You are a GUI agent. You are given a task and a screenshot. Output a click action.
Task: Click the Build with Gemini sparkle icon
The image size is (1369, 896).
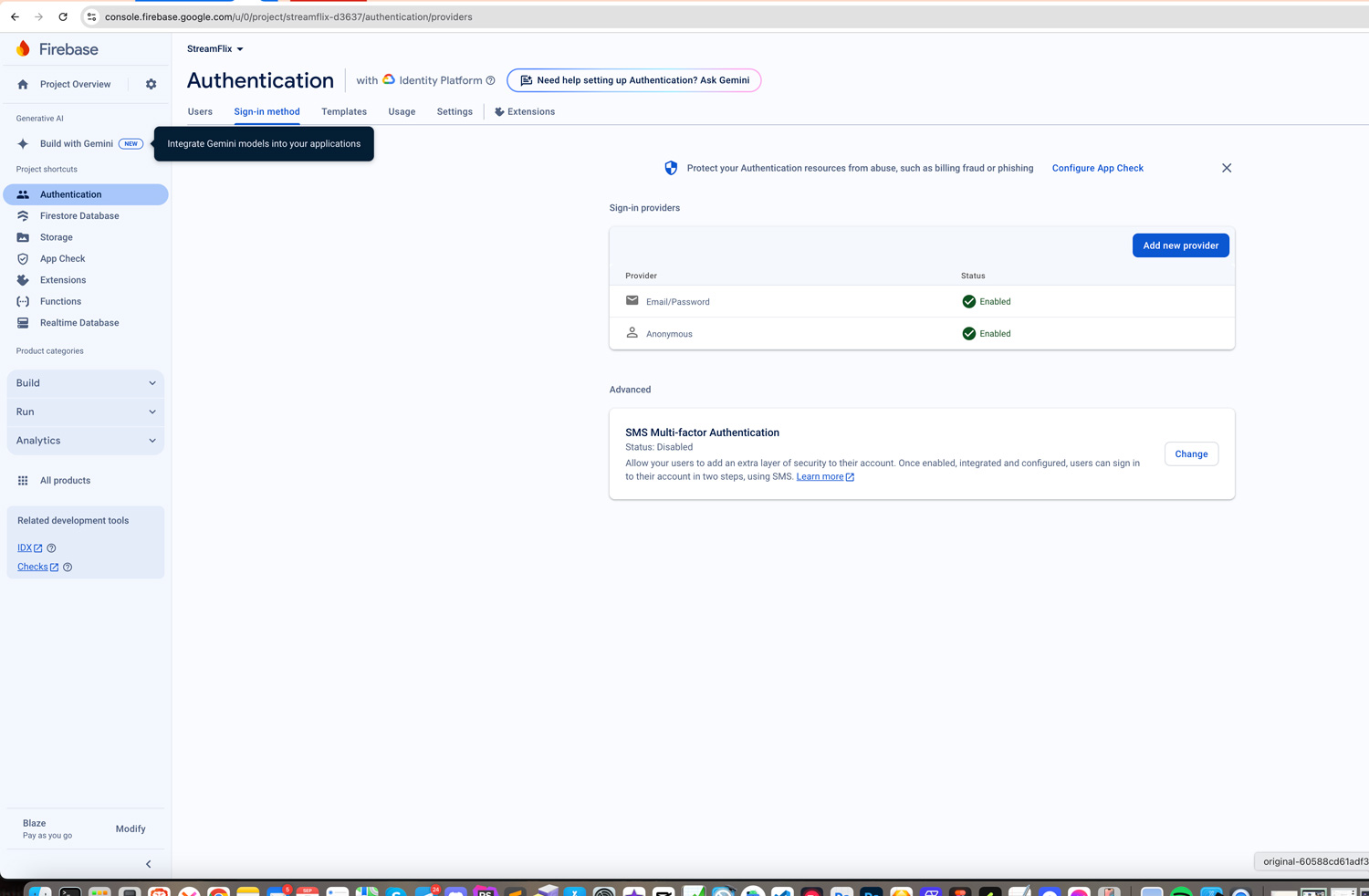pyautogui.click(x=23, y=143)
